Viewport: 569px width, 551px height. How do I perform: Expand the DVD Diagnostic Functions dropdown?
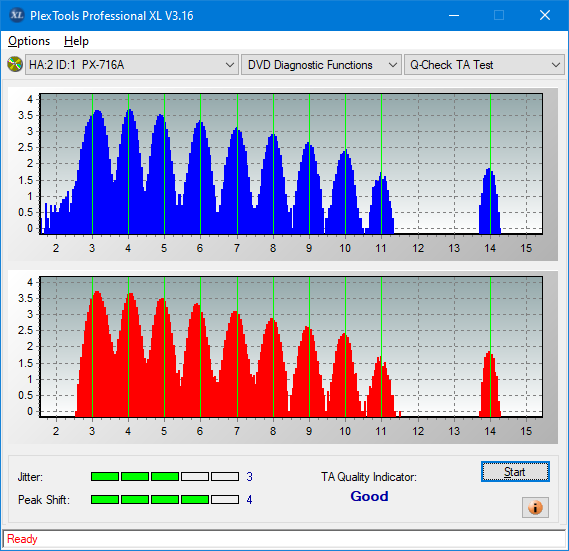pos(321,65)
